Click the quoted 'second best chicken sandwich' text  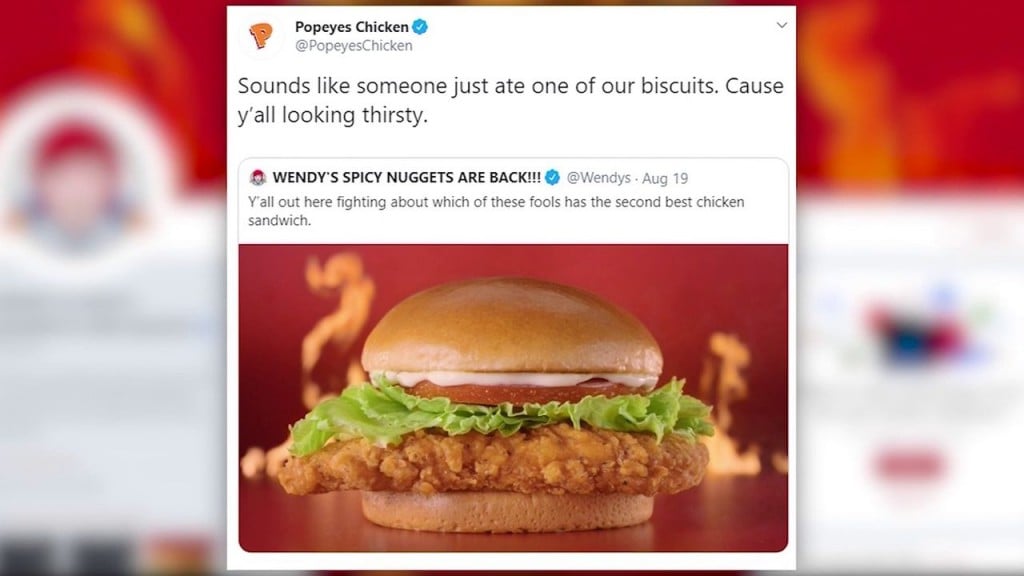496,211
